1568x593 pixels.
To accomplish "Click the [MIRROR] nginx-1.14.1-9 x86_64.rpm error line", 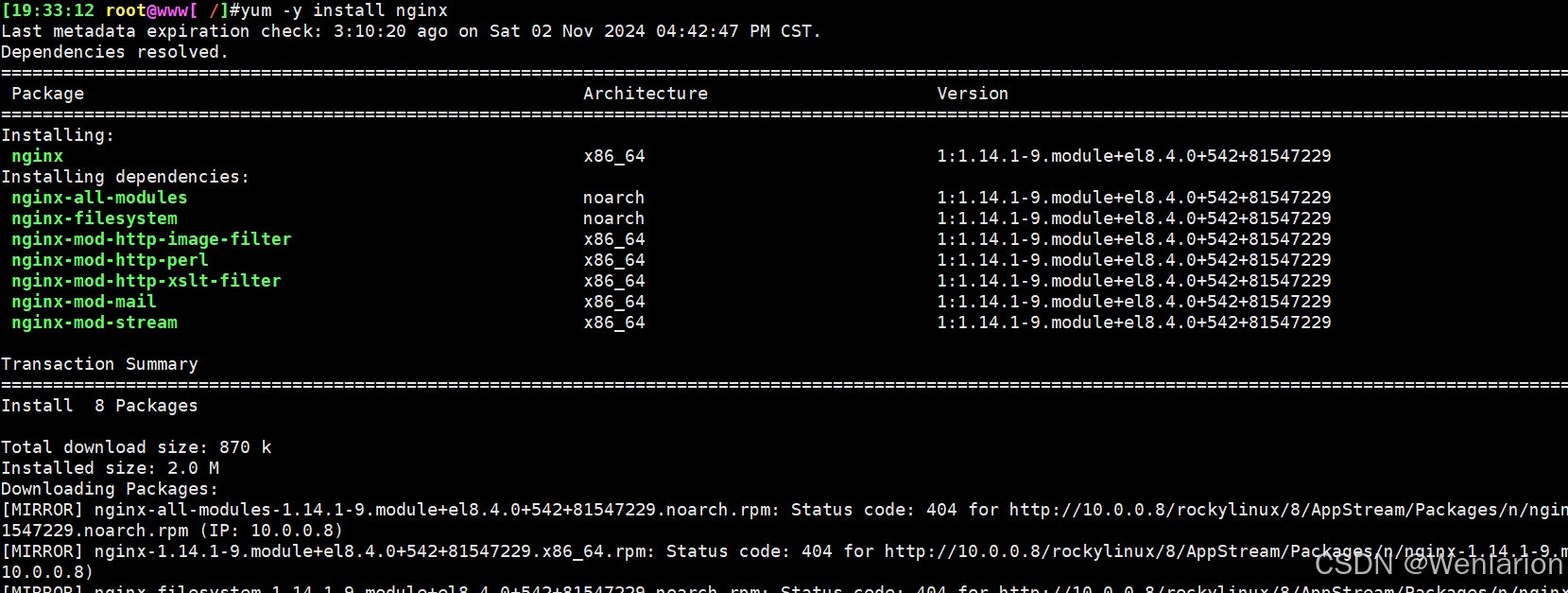I will point(784,551).
